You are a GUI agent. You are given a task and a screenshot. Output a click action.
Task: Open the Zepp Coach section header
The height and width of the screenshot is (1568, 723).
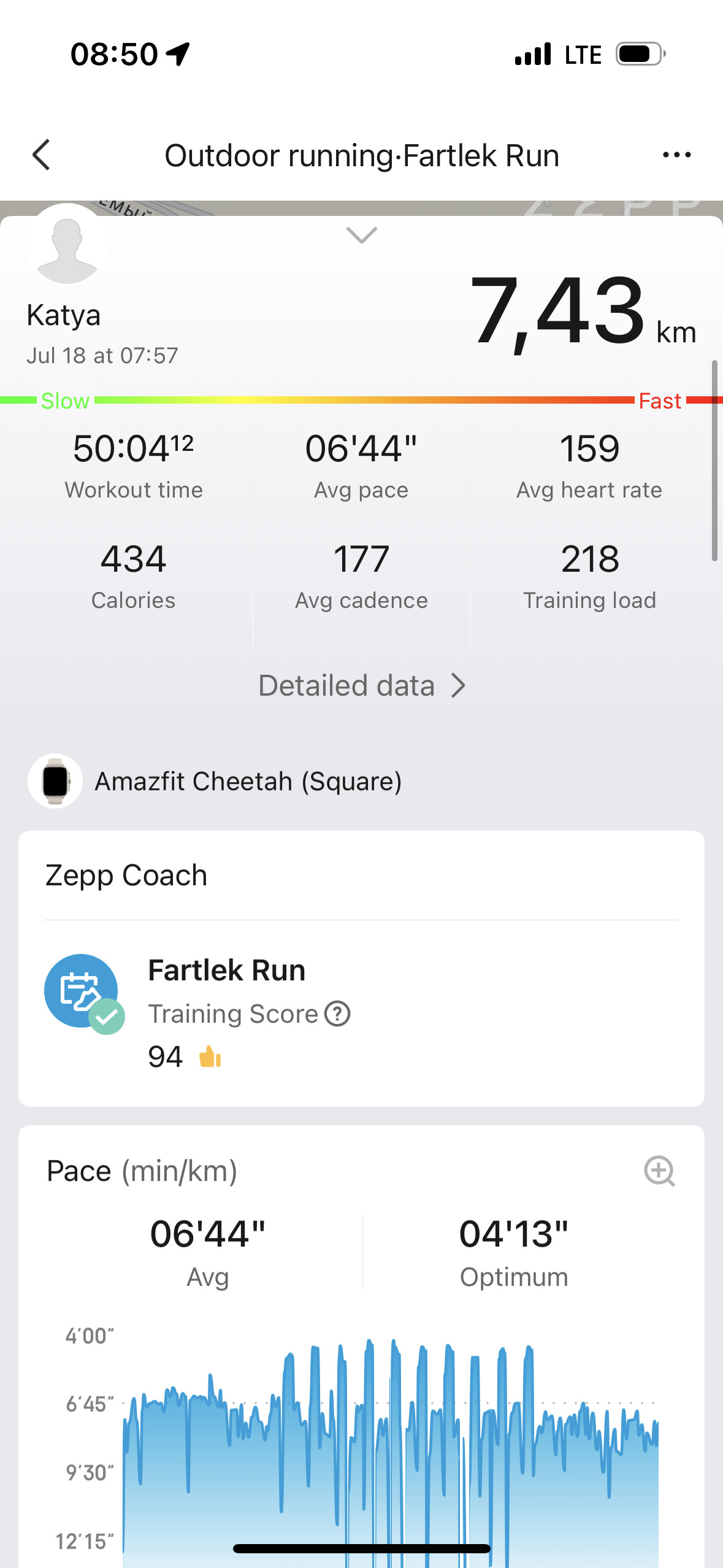click(126, 875)
